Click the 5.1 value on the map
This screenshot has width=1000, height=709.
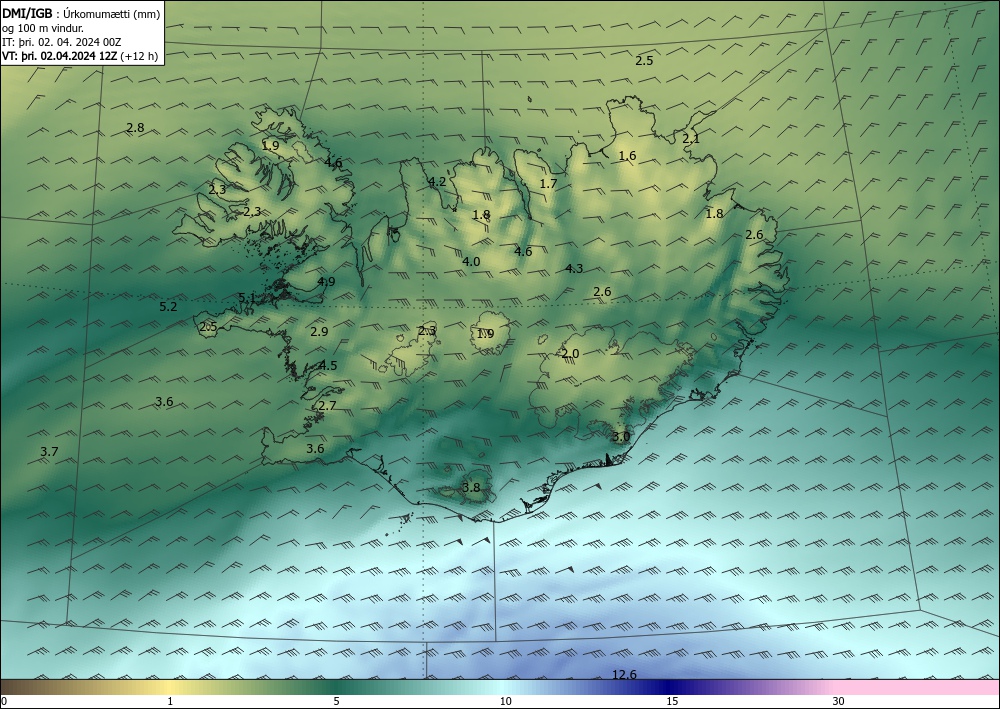pyautogui.click(x=247, y=298)
